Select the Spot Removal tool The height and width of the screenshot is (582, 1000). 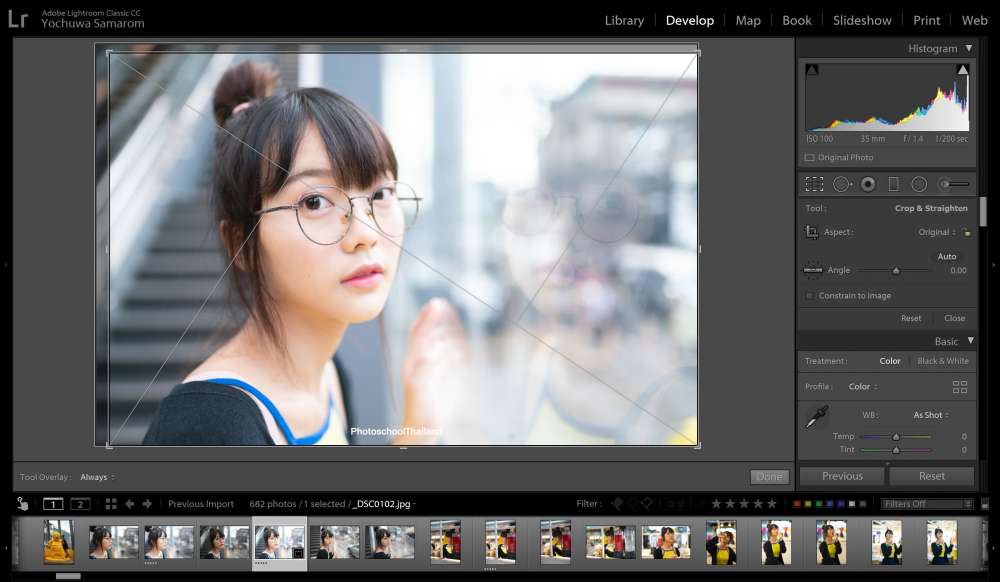(x=842, y=184)
